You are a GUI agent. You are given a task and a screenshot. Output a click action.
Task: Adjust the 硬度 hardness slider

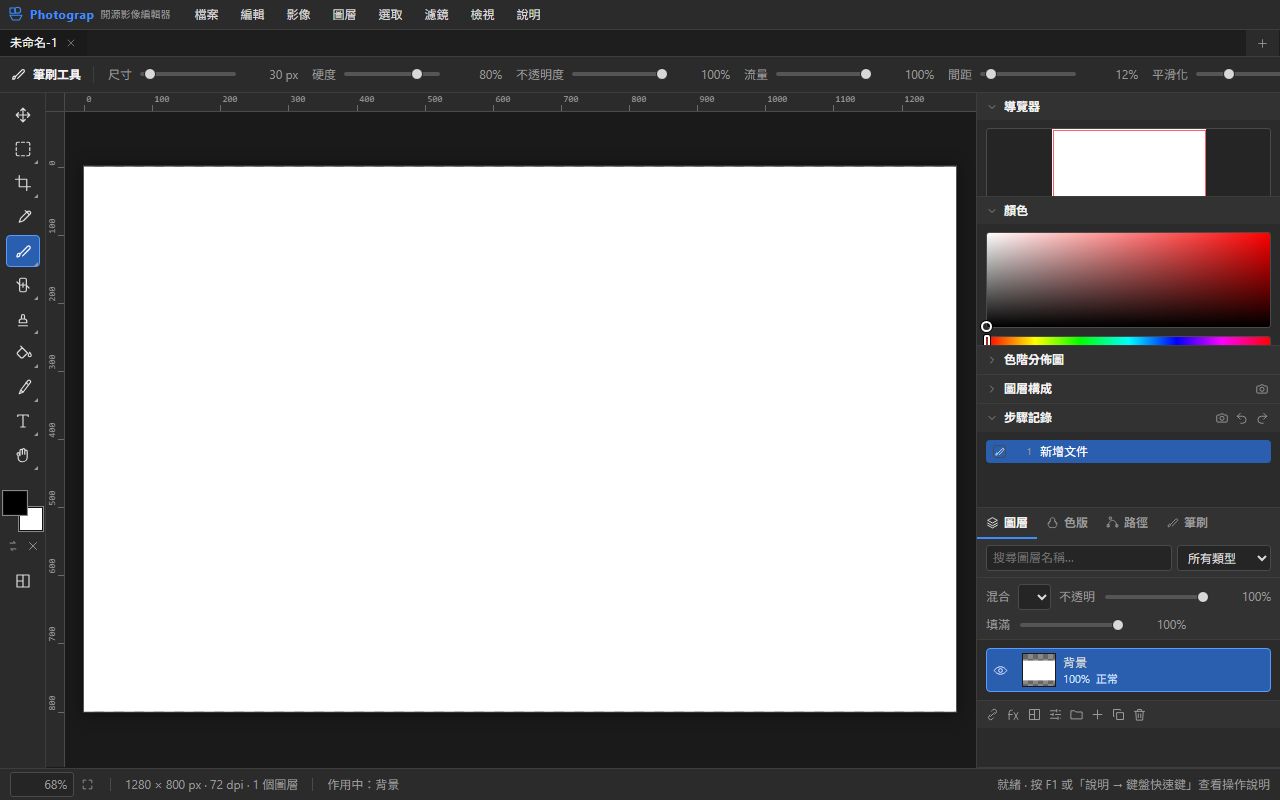click(392, 74)
